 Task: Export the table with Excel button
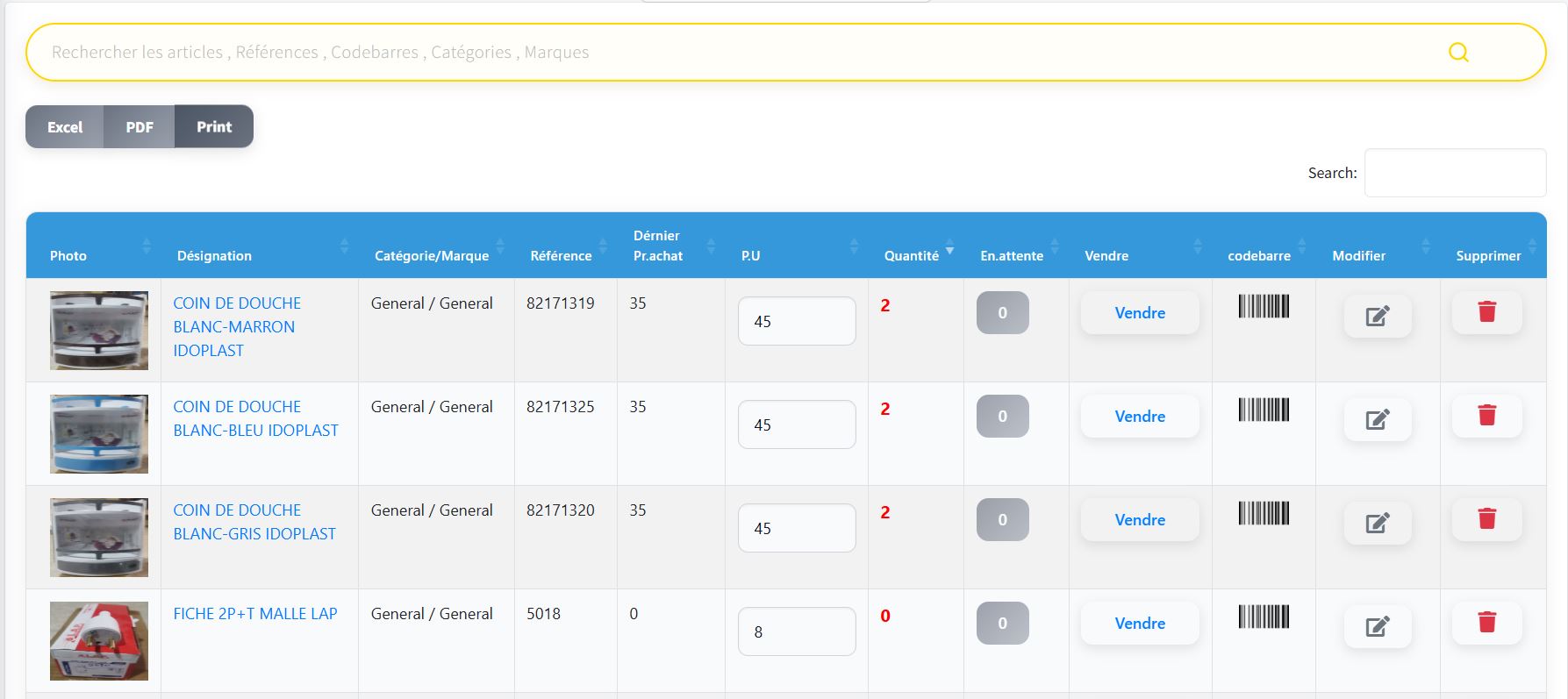click(x=65, y=127)
